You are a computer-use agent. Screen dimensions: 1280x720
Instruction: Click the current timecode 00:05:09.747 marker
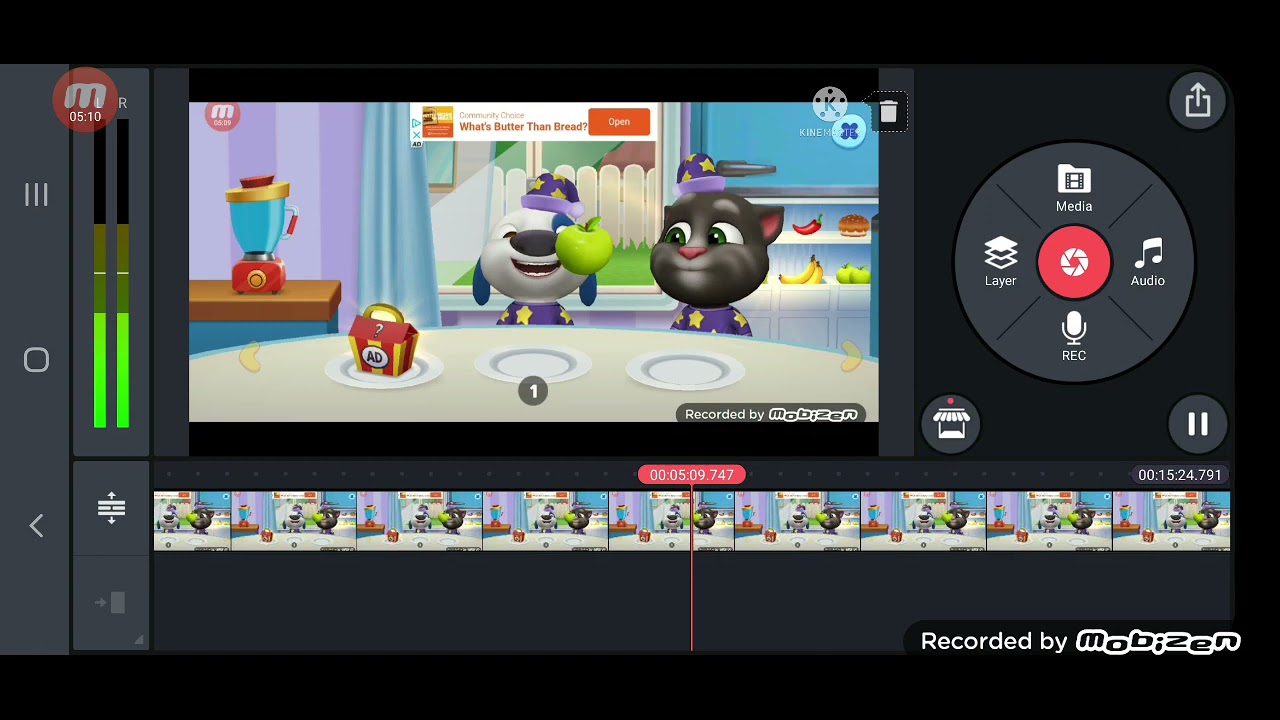692,475
